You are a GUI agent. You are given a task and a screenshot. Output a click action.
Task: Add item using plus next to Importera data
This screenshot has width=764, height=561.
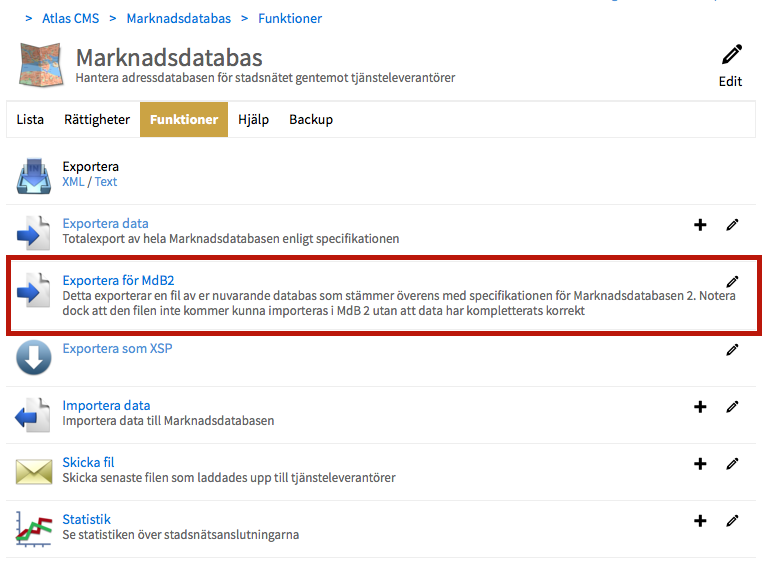[x=700, y=407]
